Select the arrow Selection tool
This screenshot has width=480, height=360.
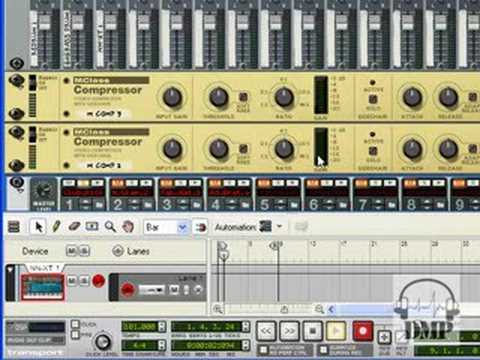pos(39,227)
